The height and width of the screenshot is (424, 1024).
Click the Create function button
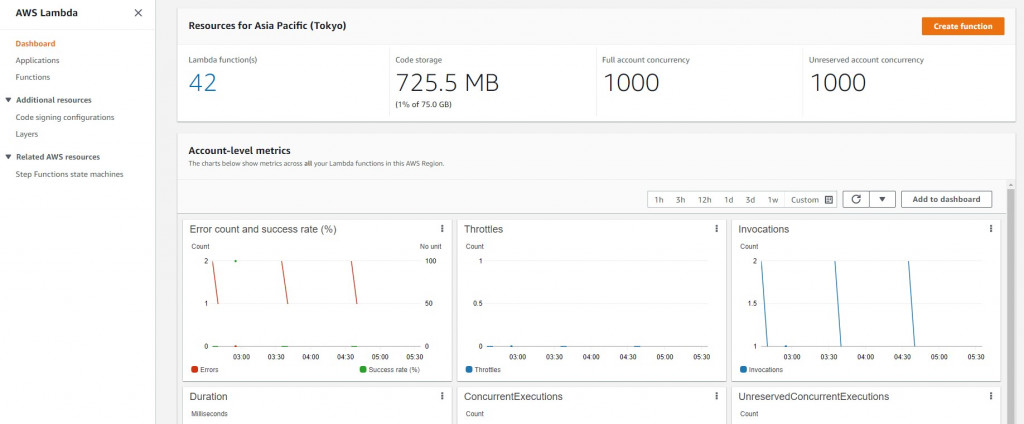(962, 26)
